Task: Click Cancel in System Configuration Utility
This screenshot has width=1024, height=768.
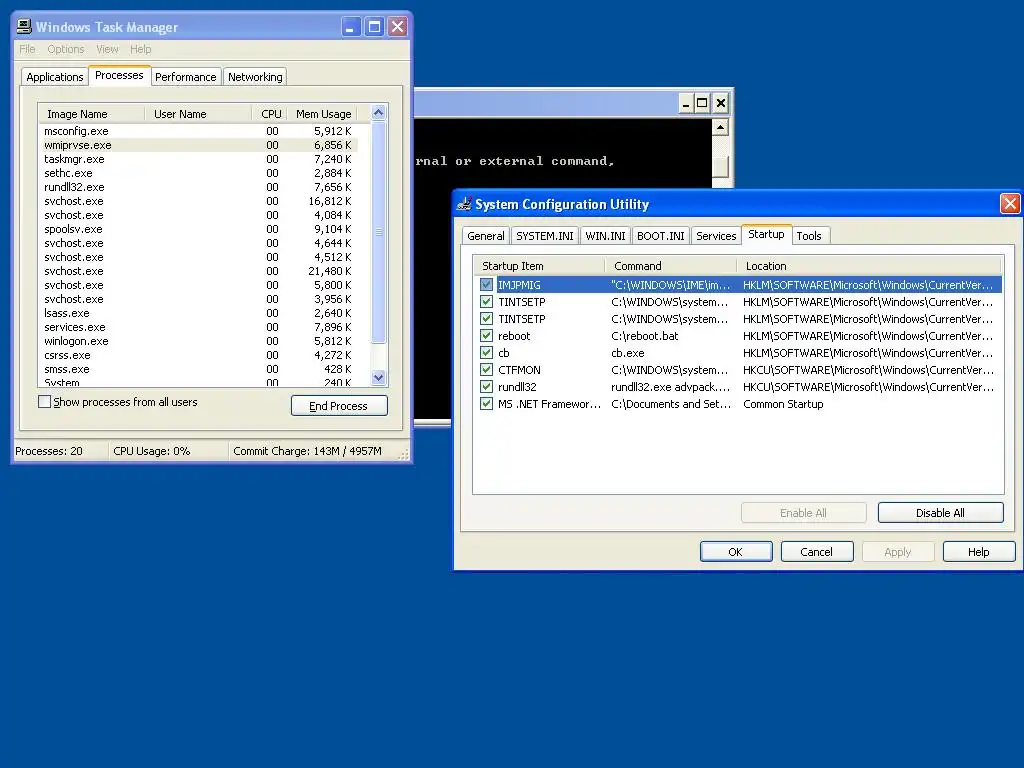Action: 817,552
